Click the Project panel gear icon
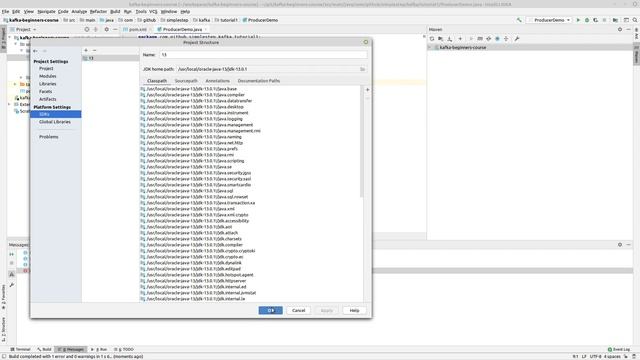Viewport: 640px width, 360px height. tap(107, 29)
